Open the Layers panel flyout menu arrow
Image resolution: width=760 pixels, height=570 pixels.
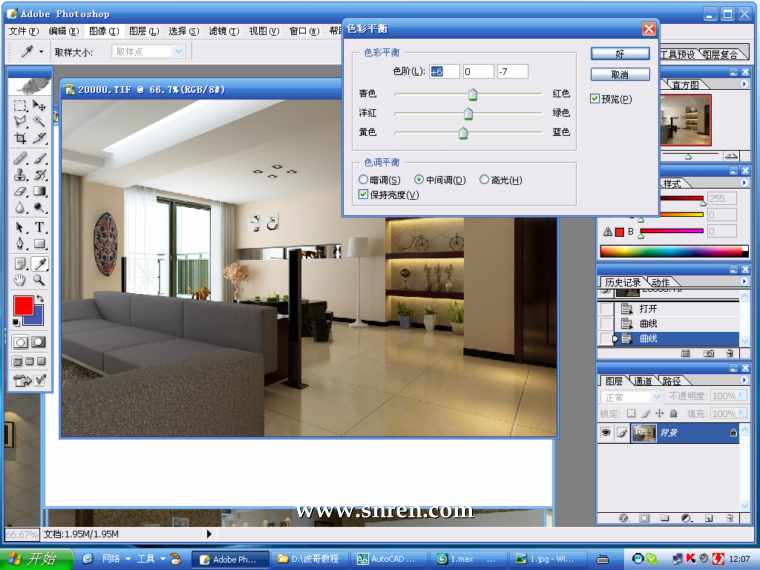[x=744, y=380]
